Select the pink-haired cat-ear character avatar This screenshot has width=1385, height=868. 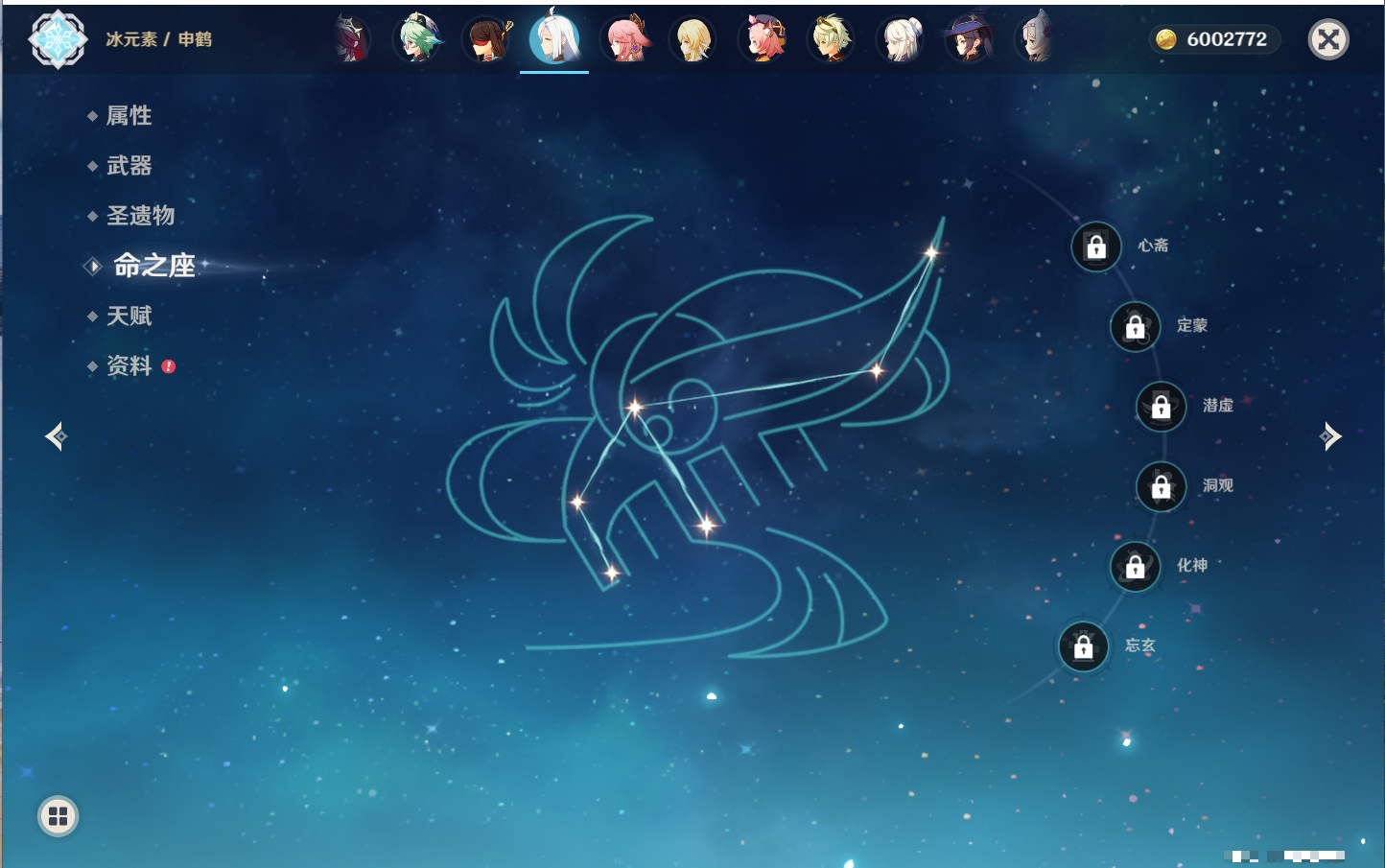click(x=763, y=39)
